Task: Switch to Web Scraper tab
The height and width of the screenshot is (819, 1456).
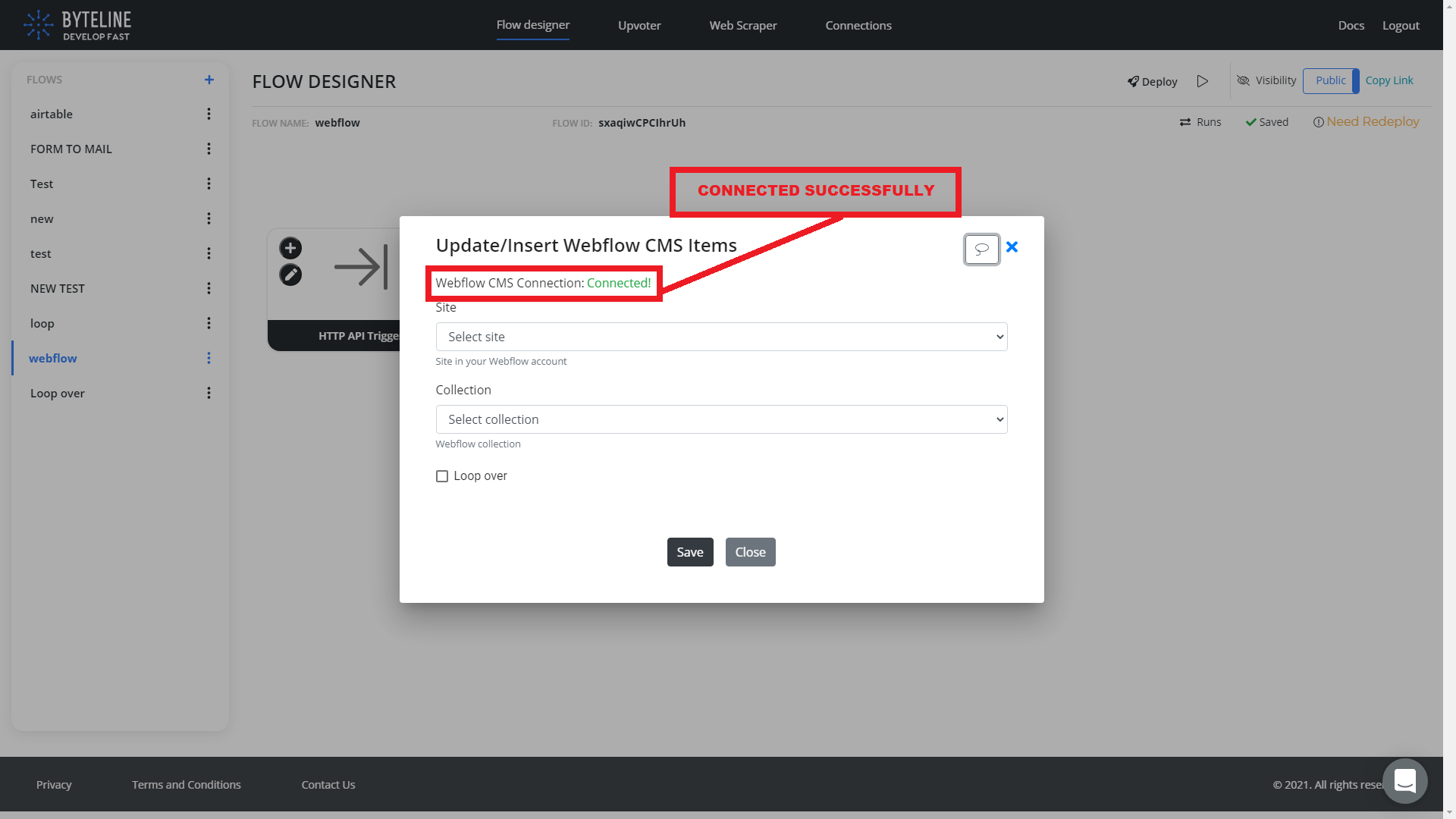Action: point(742,25)
